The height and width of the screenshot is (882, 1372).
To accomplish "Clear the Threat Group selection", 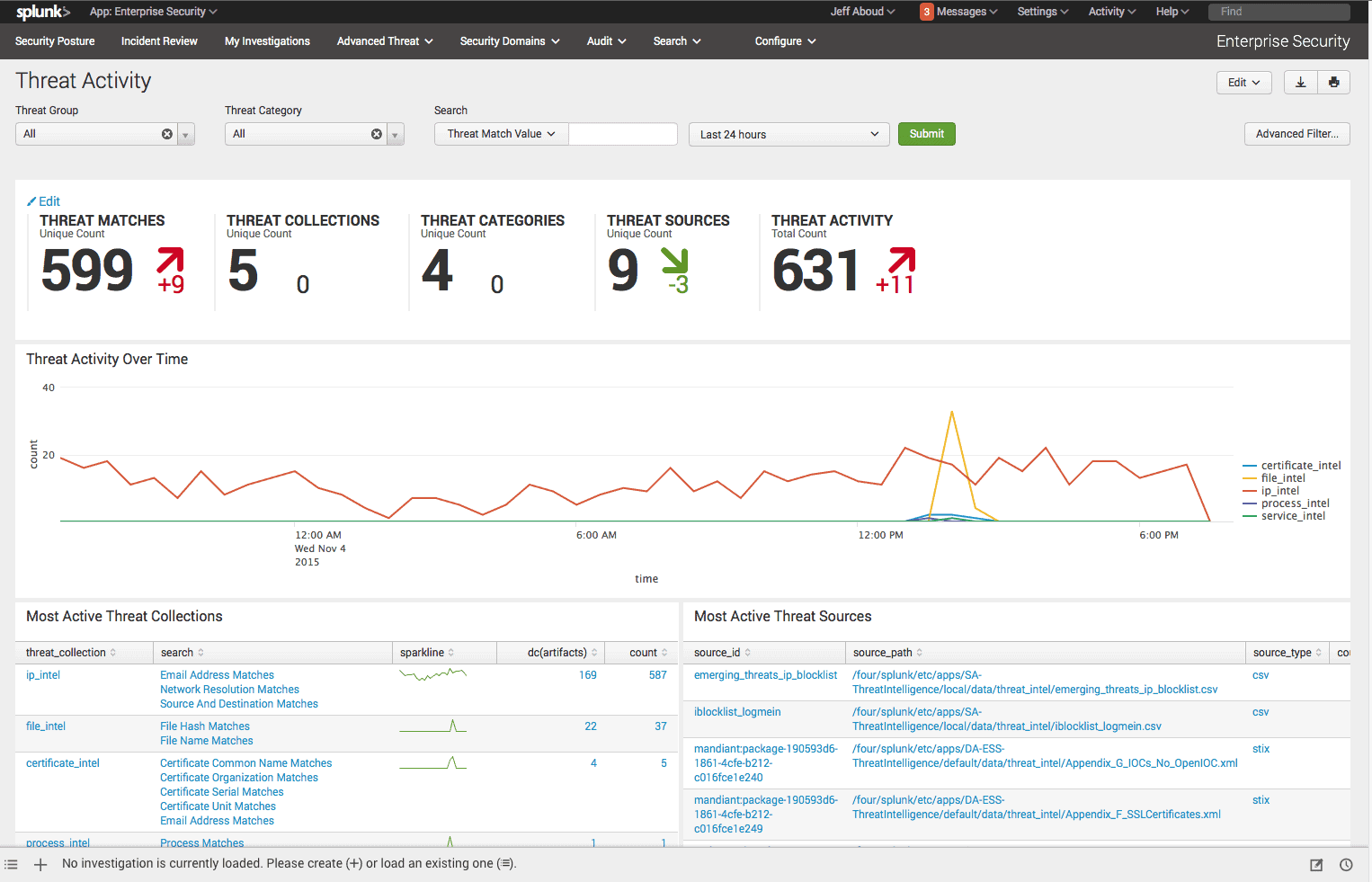I will 167,134.
